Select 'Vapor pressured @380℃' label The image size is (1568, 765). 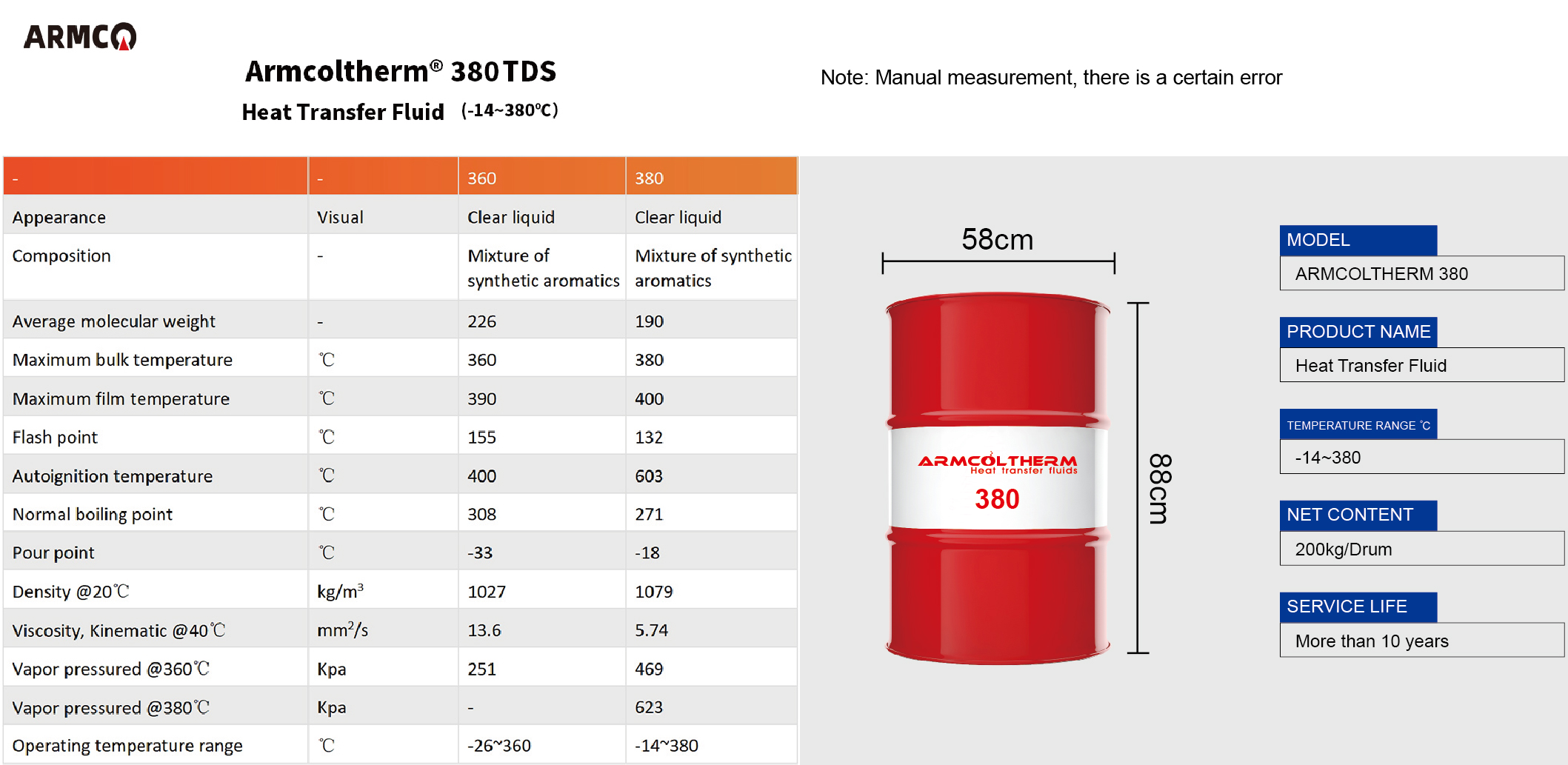pos(111,707)
